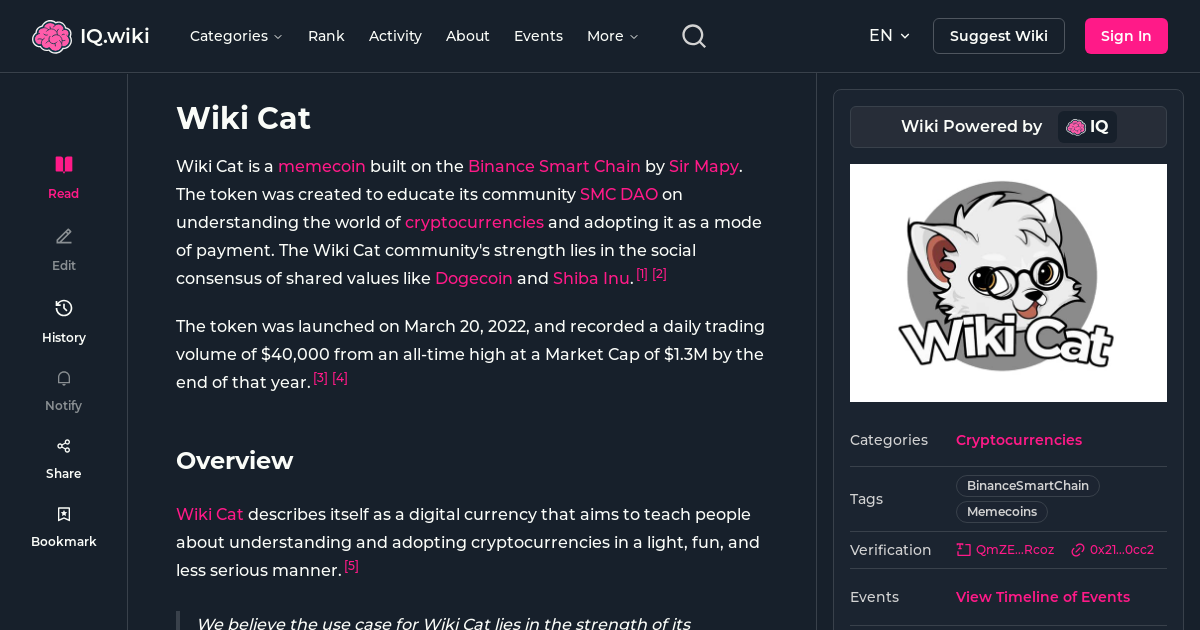Open the Share icon
This screenshot has width=1200, height=630.
tap(63, 445)
